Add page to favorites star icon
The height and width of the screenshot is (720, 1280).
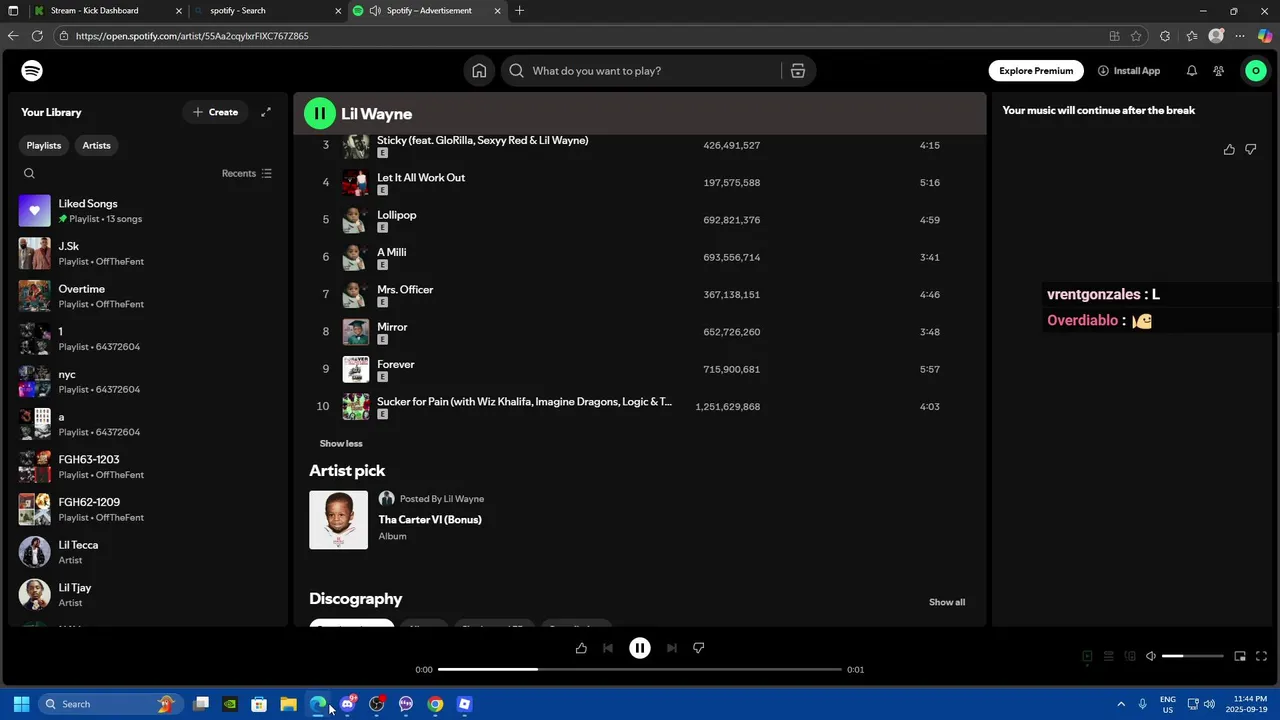[1136, 36]
